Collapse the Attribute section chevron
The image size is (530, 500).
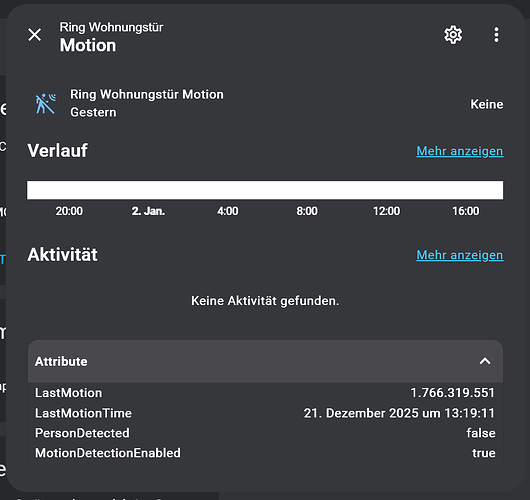click(485, 361)
